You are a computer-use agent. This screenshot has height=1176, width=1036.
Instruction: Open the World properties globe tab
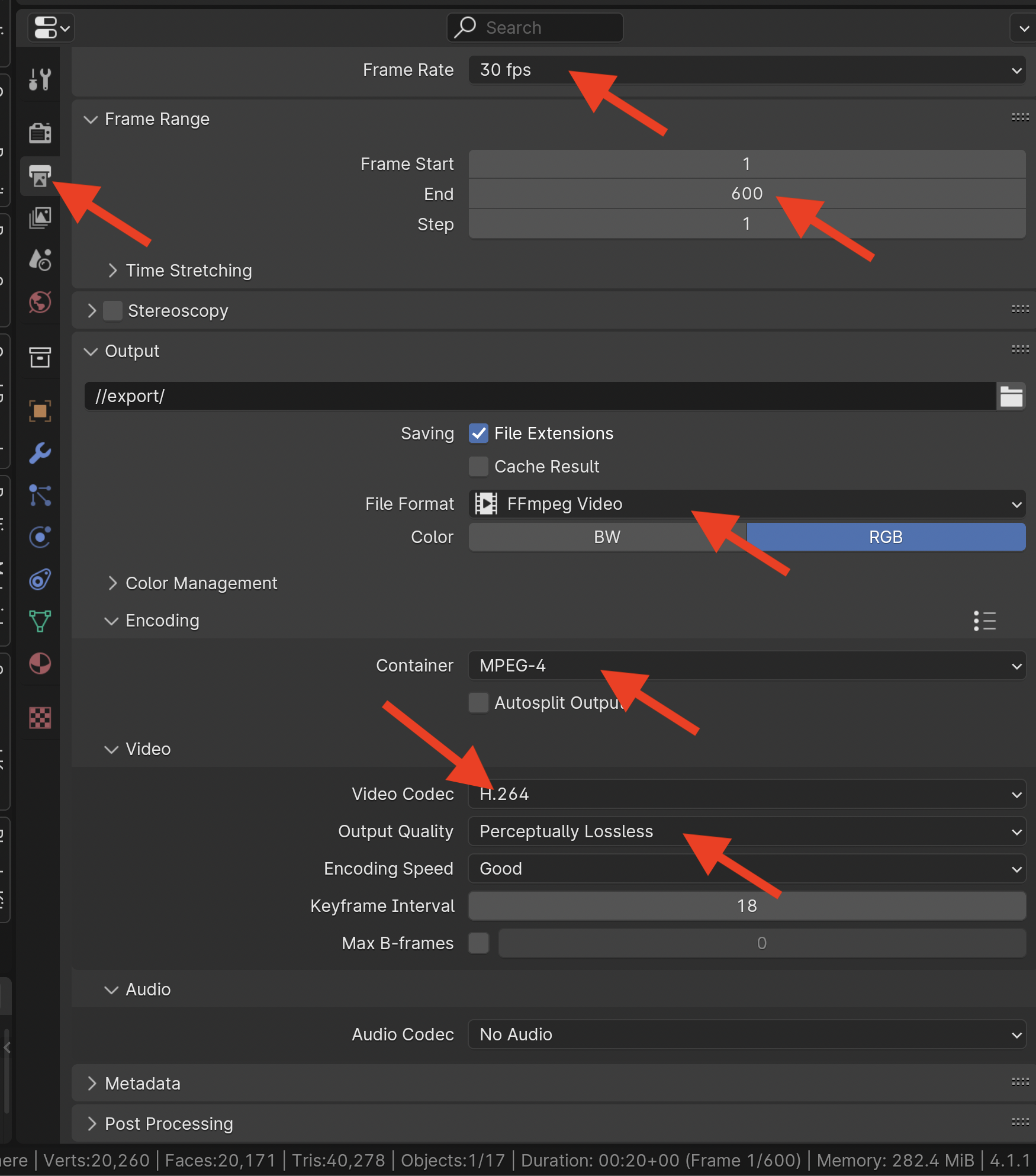click(40, 302)
